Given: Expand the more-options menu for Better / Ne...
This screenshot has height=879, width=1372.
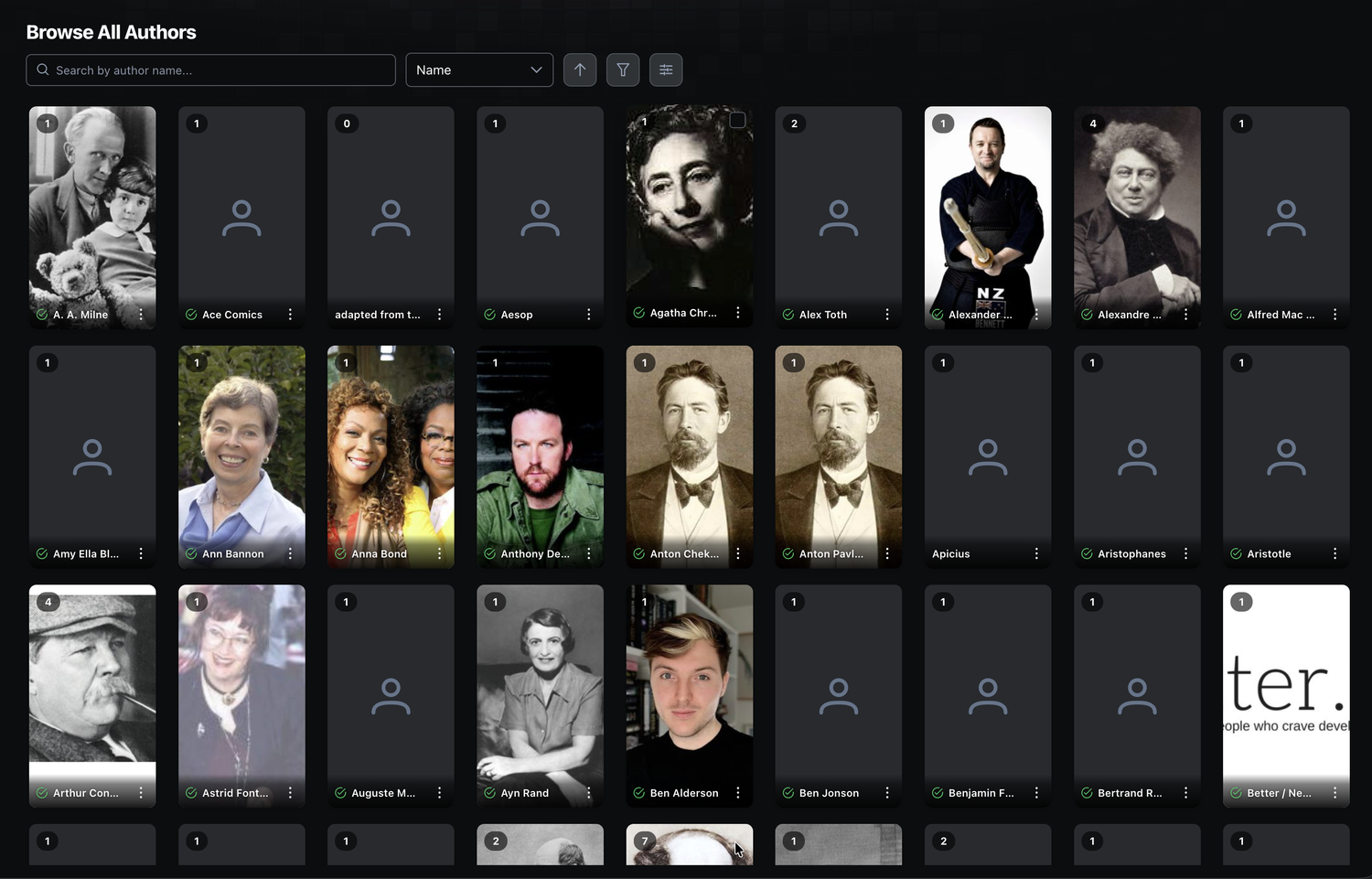Looking at the screenshot, I should 1334,793.
